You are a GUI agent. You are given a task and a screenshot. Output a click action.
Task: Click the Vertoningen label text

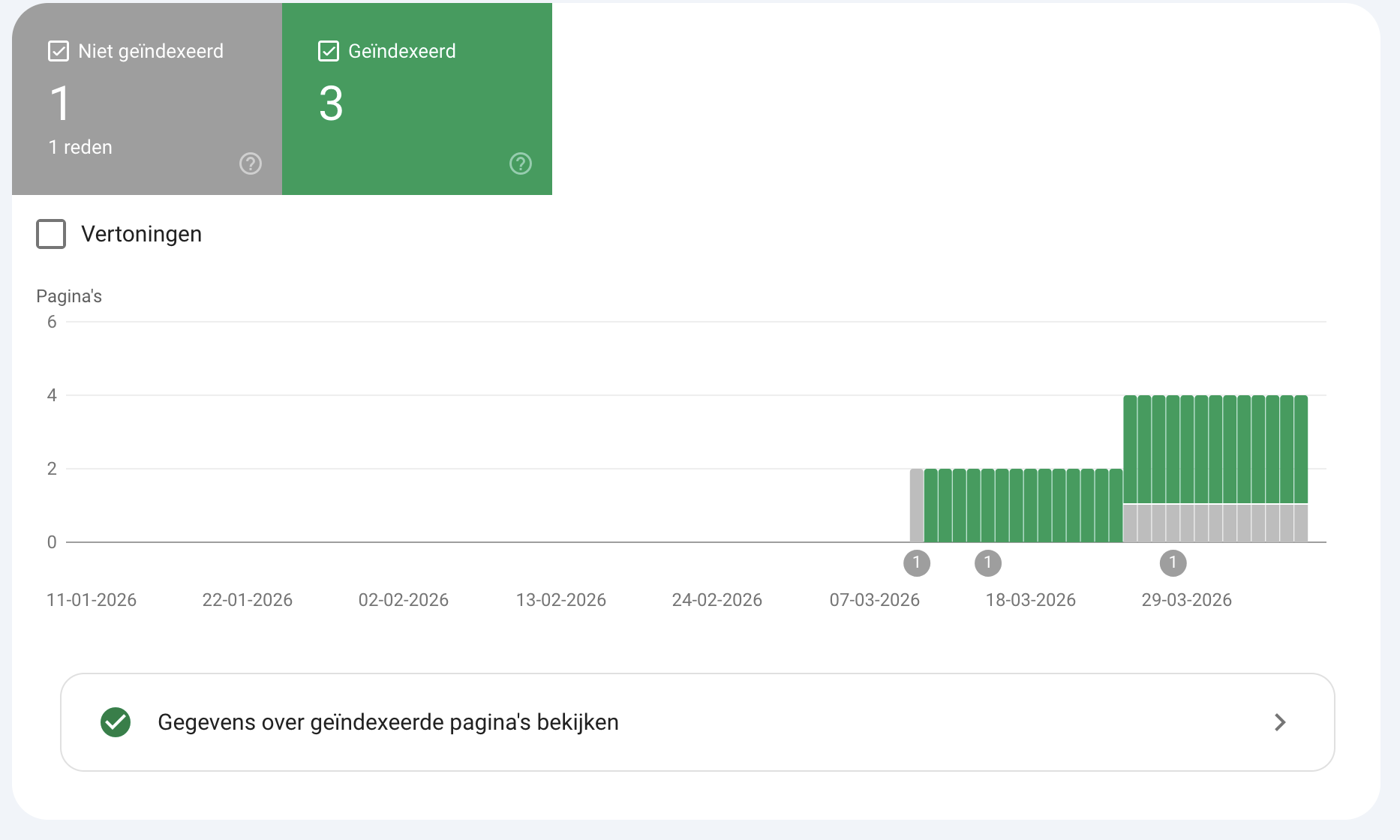tap(141, 234)
